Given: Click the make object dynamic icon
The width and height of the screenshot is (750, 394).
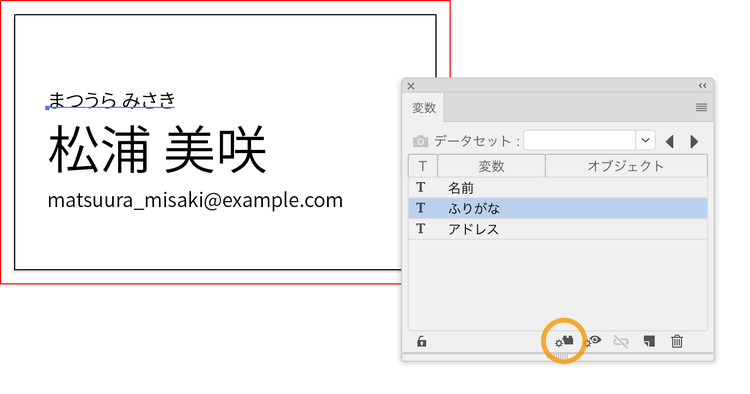Looking at the screenshot, I should pyautogui.click(x=564, y=341).
